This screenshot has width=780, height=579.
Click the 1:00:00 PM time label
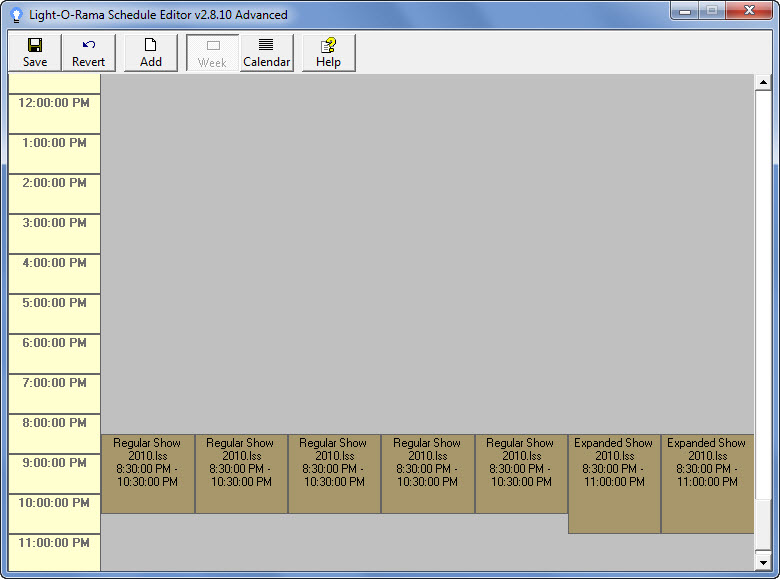pos(54,154)
